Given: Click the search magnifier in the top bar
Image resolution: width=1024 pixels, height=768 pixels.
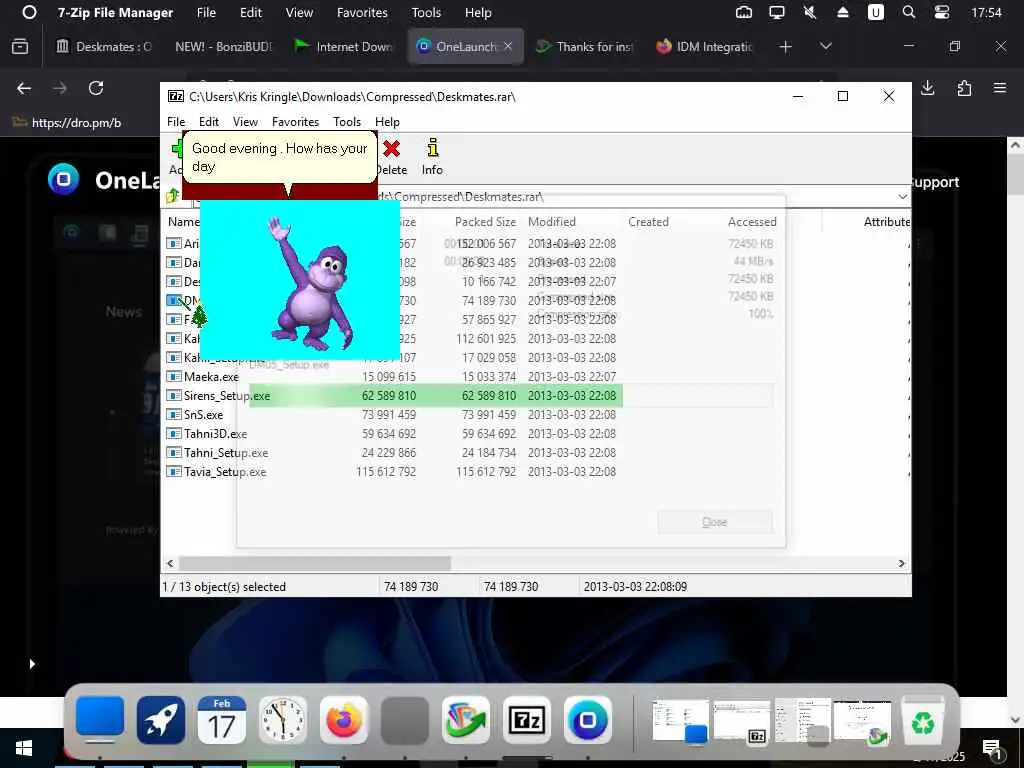Looking at the screenshot, I should [908, 12].
